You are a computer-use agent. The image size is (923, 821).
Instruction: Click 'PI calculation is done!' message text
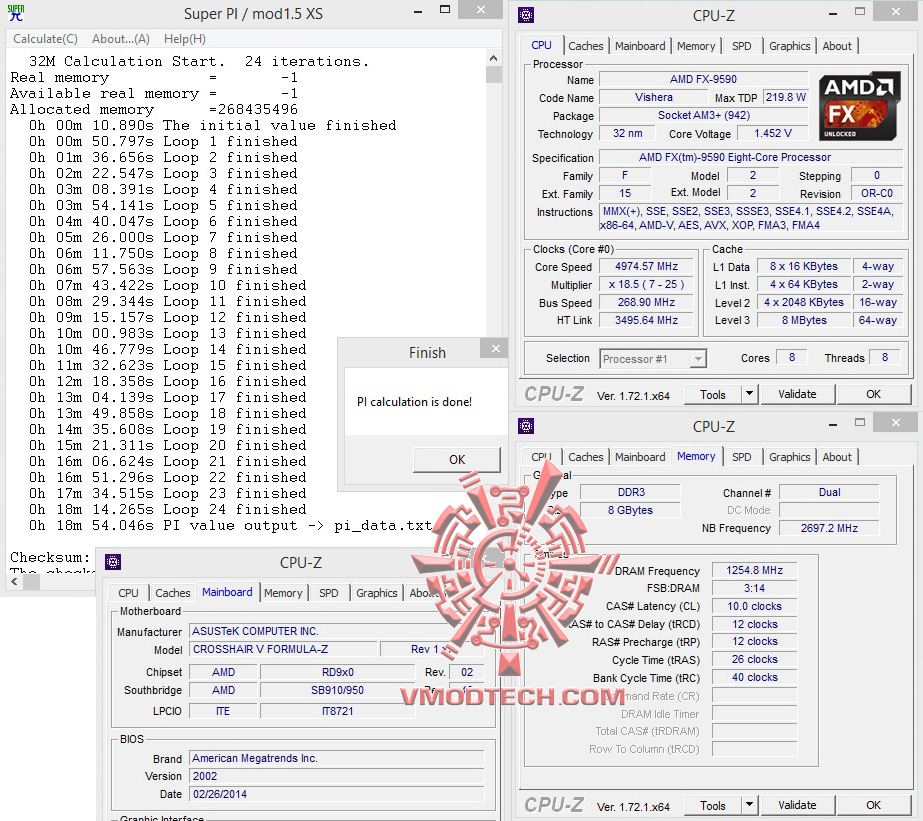pos(414,402)
